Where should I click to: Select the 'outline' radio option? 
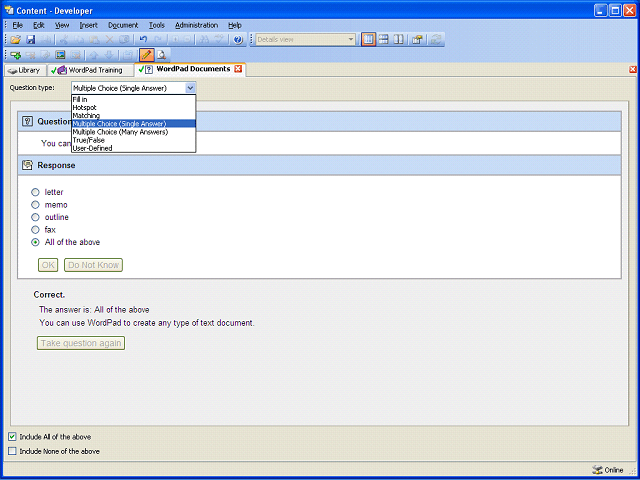point(36,217)
